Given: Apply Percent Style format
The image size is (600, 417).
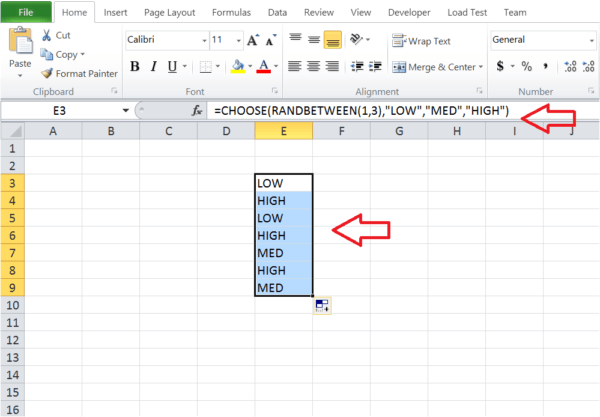Looking at the screenshot, I should pyautogui.click(x=527, y=66).
